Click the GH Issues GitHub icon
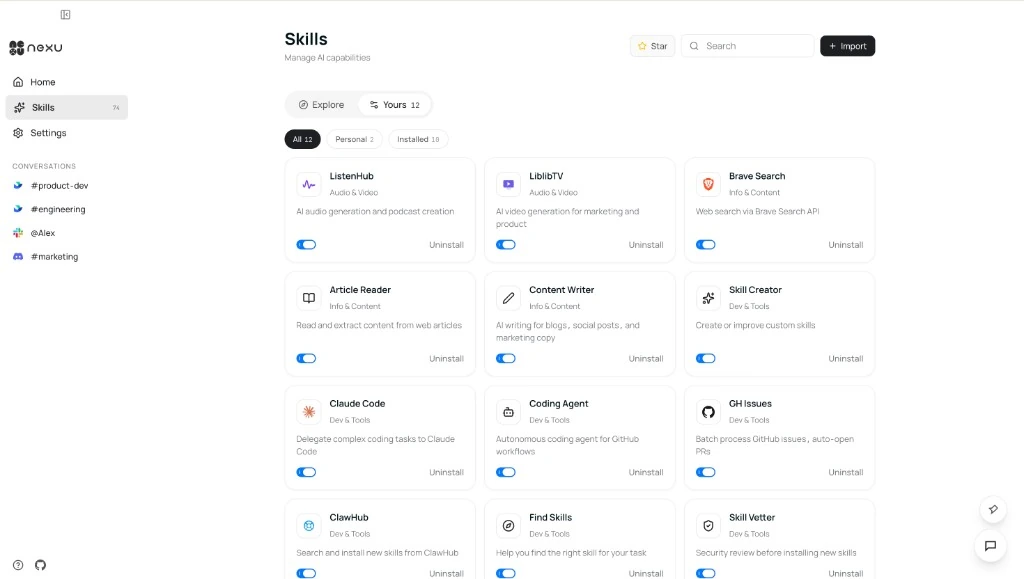 click(708, 412)
